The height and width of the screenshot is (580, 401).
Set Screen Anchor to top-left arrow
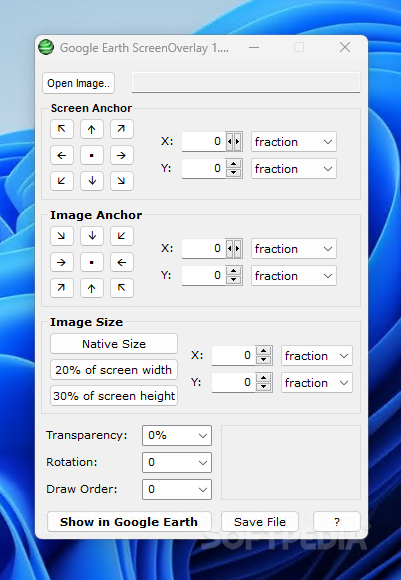(62, 129)
